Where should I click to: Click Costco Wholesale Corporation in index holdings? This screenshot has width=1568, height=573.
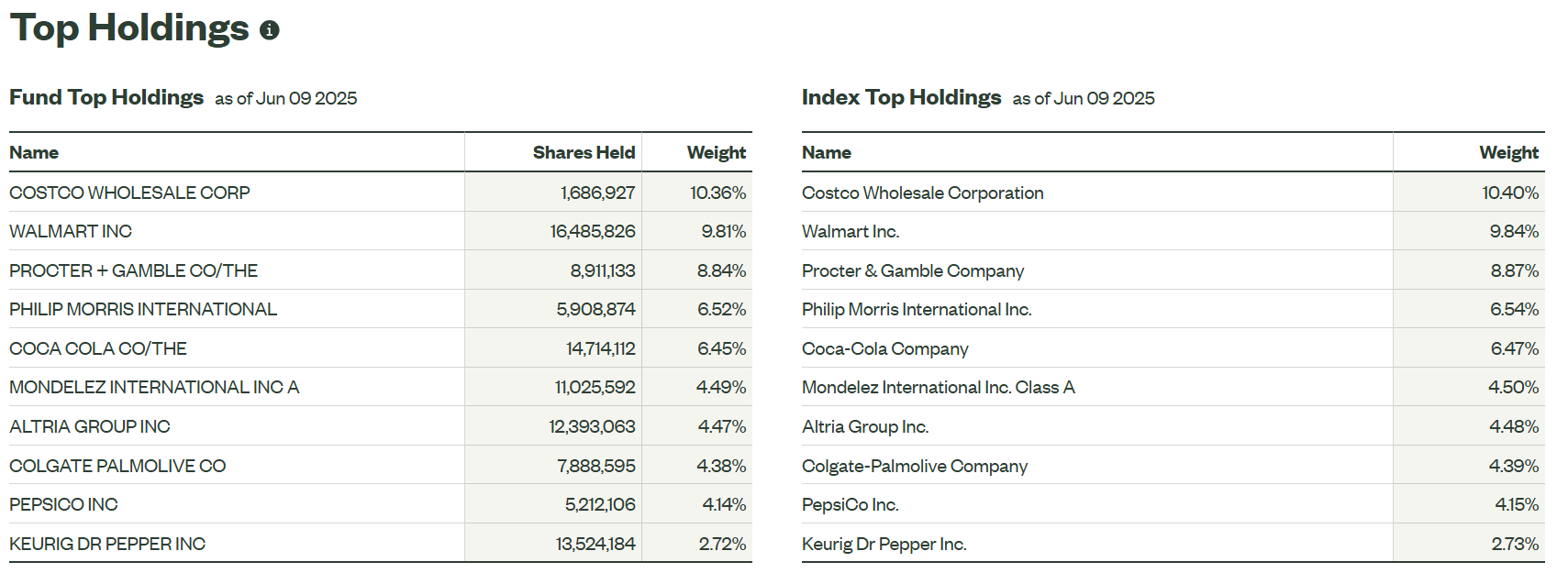pyautogui.click(x=922, y=193)
